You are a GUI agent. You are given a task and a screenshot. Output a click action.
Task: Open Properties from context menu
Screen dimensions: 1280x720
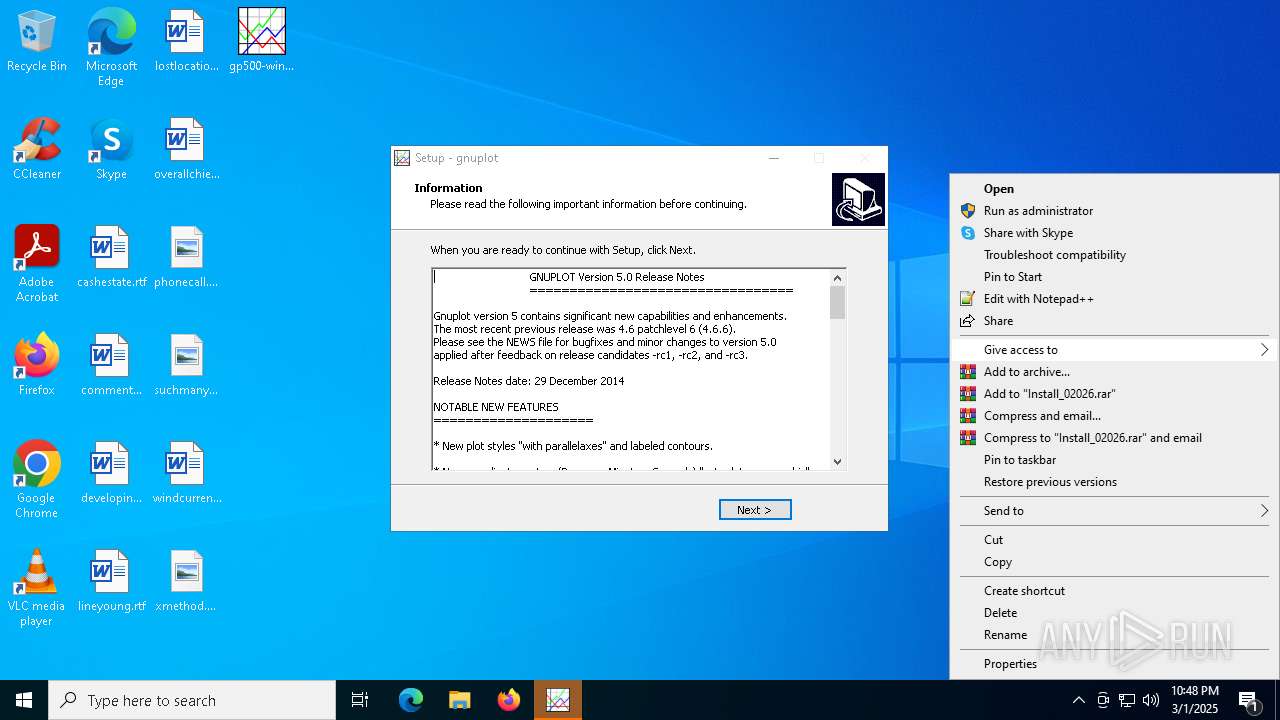tap(1114, 664)
